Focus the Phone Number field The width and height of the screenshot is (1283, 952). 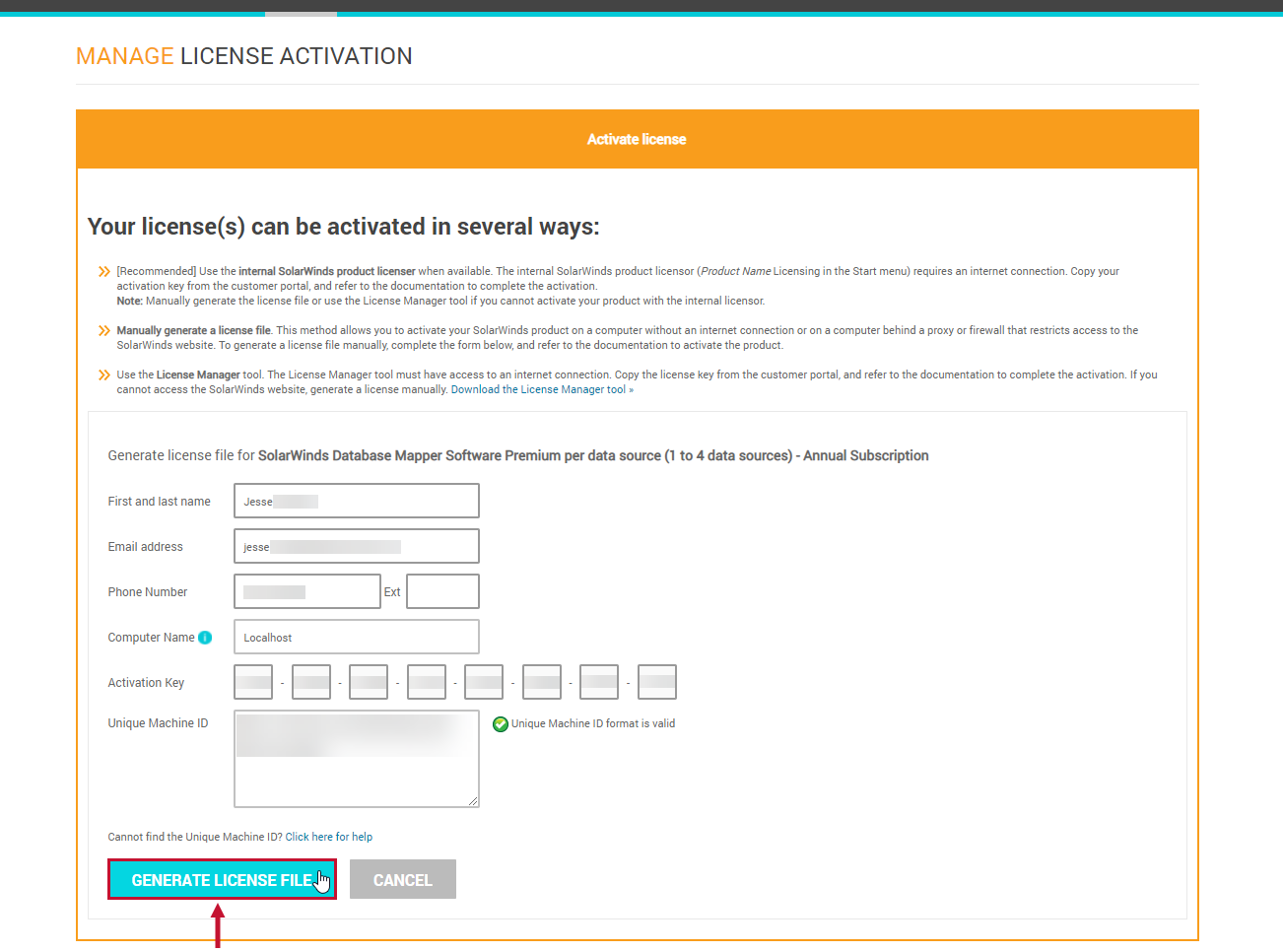click(306, 591)
